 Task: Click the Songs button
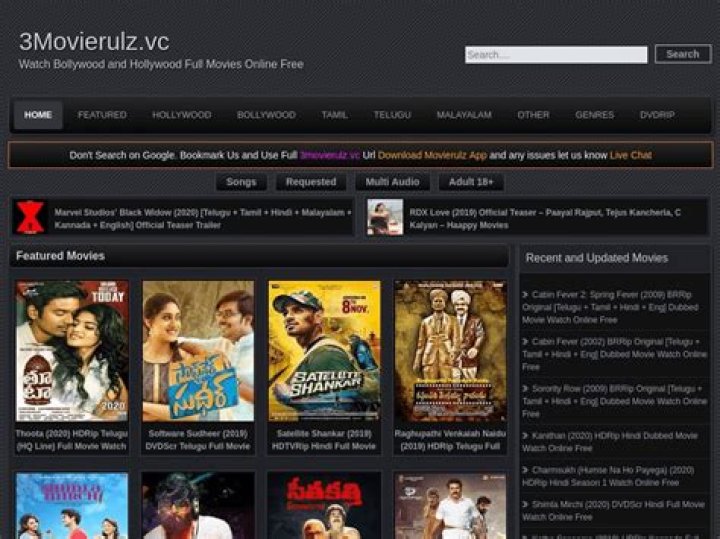(242, 182)
